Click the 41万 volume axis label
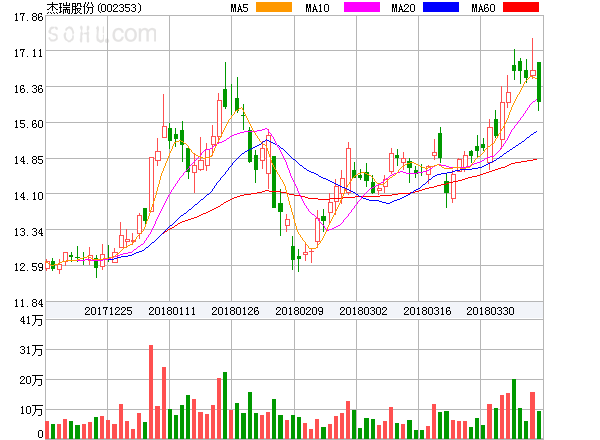600x440 pixels. 31,320
